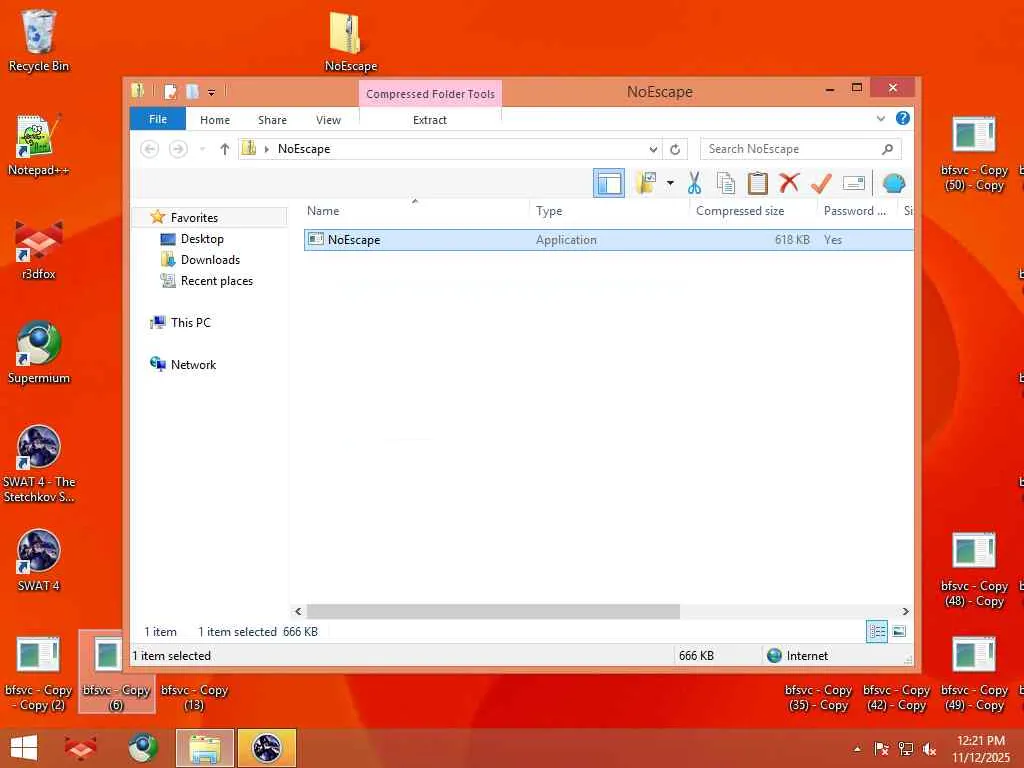
Task: Switch to Details view layout button
Action: tap(876, 631)
